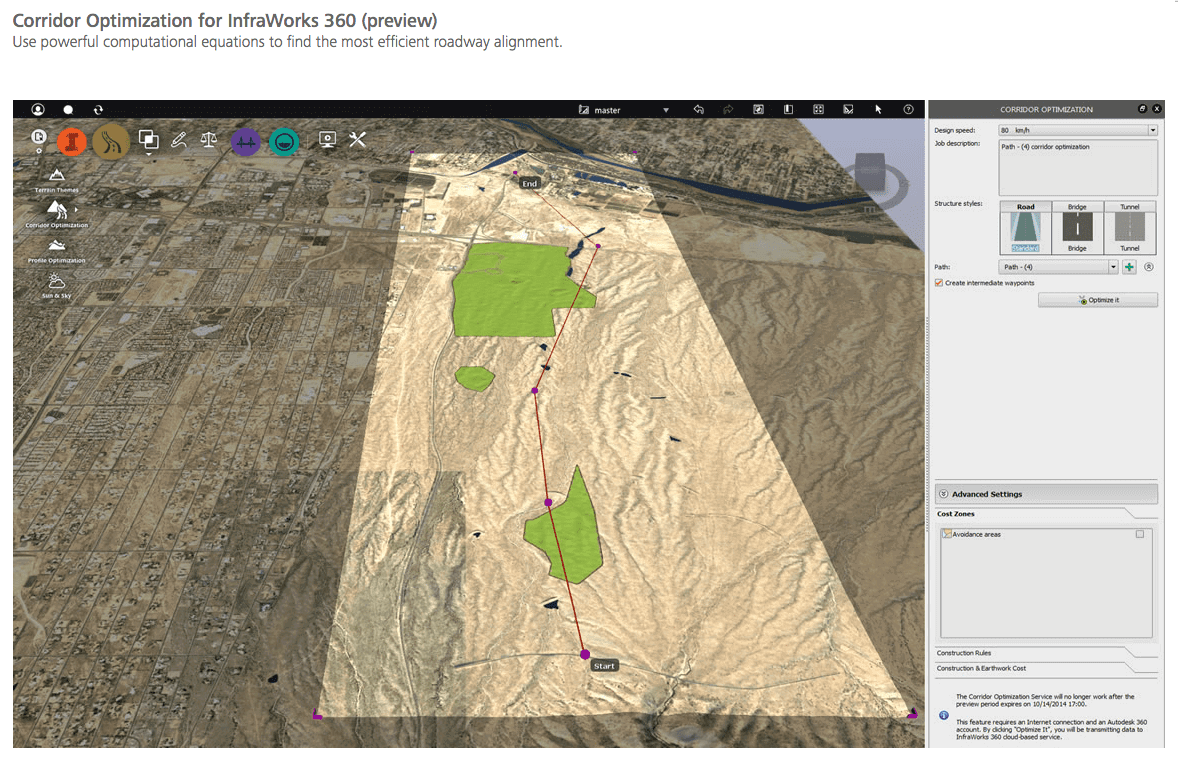The width and height of the screenshot is (1178, 763).
Task: Open the Terrain Themes tool
Action: point(57,176)
